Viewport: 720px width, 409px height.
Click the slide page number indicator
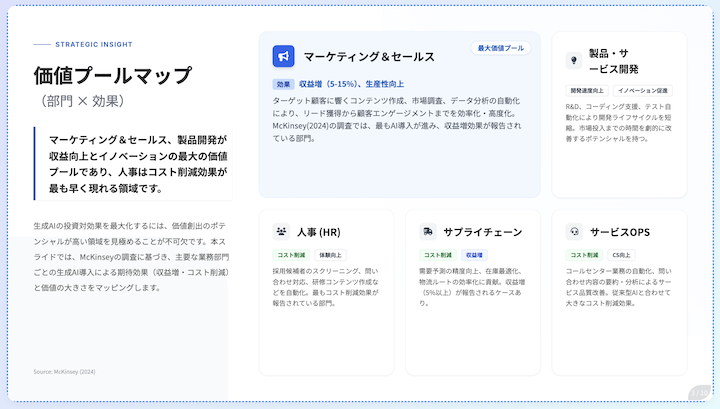[x=699, y=393]
